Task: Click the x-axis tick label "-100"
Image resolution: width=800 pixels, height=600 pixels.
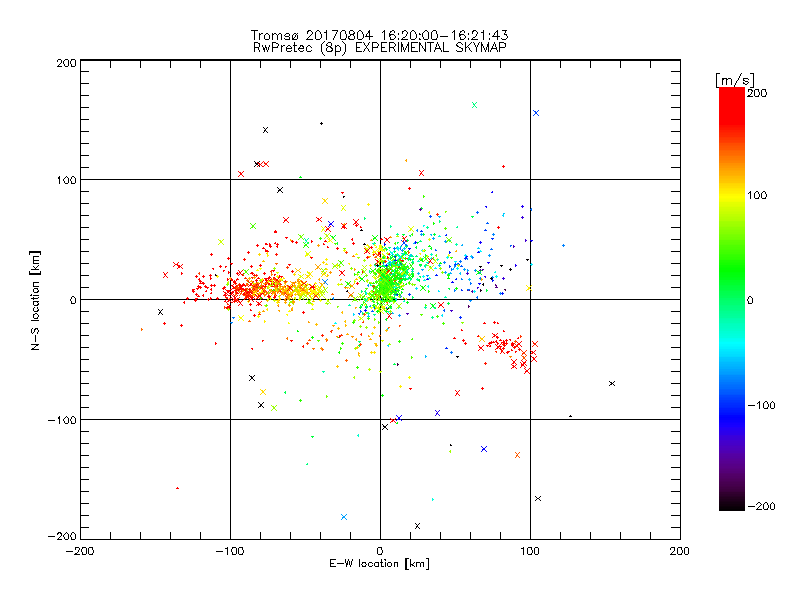Action: 230,551
